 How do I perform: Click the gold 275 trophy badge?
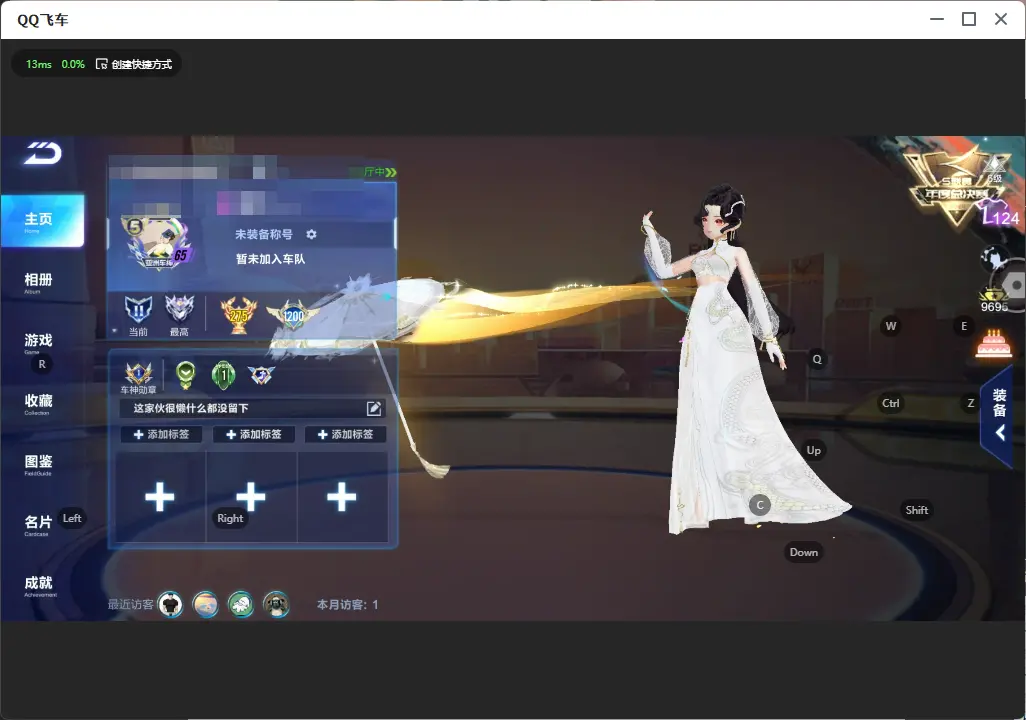coord(239,315)
